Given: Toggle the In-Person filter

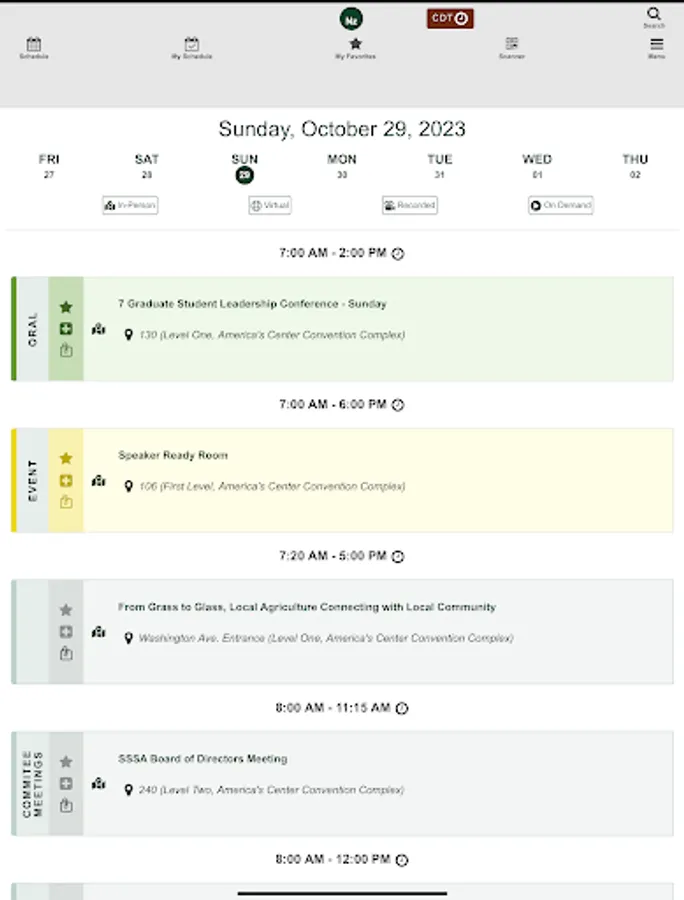Looking at the screenshot, I should [130, 205].
